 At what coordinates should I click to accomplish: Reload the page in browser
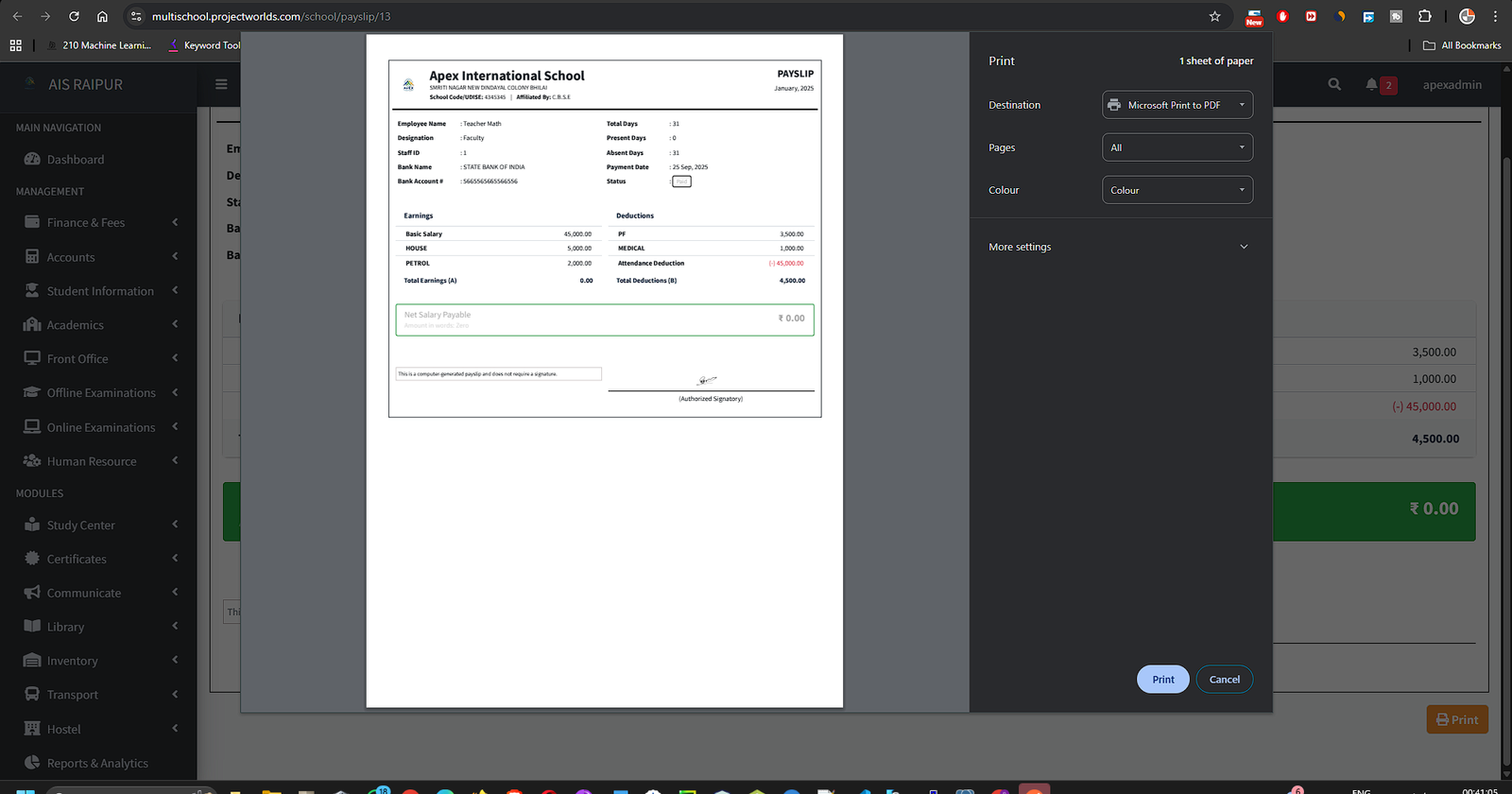[74, 16]
